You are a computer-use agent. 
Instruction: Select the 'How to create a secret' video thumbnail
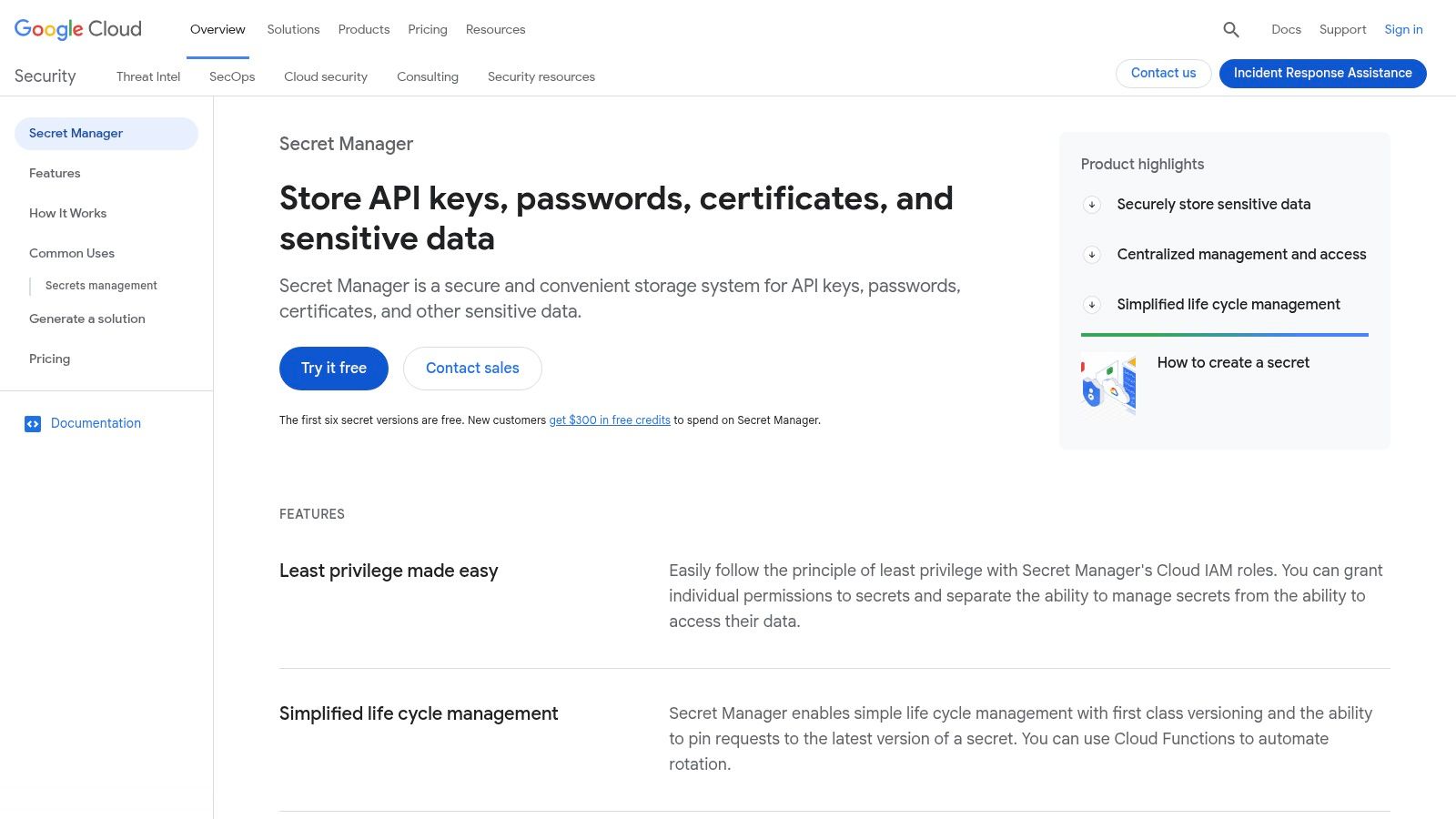coord(1107,384)
